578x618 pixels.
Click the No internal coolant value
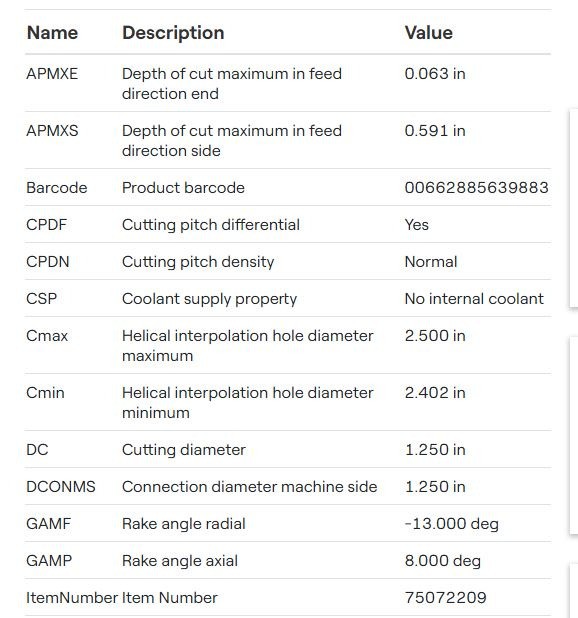[474, 299]
